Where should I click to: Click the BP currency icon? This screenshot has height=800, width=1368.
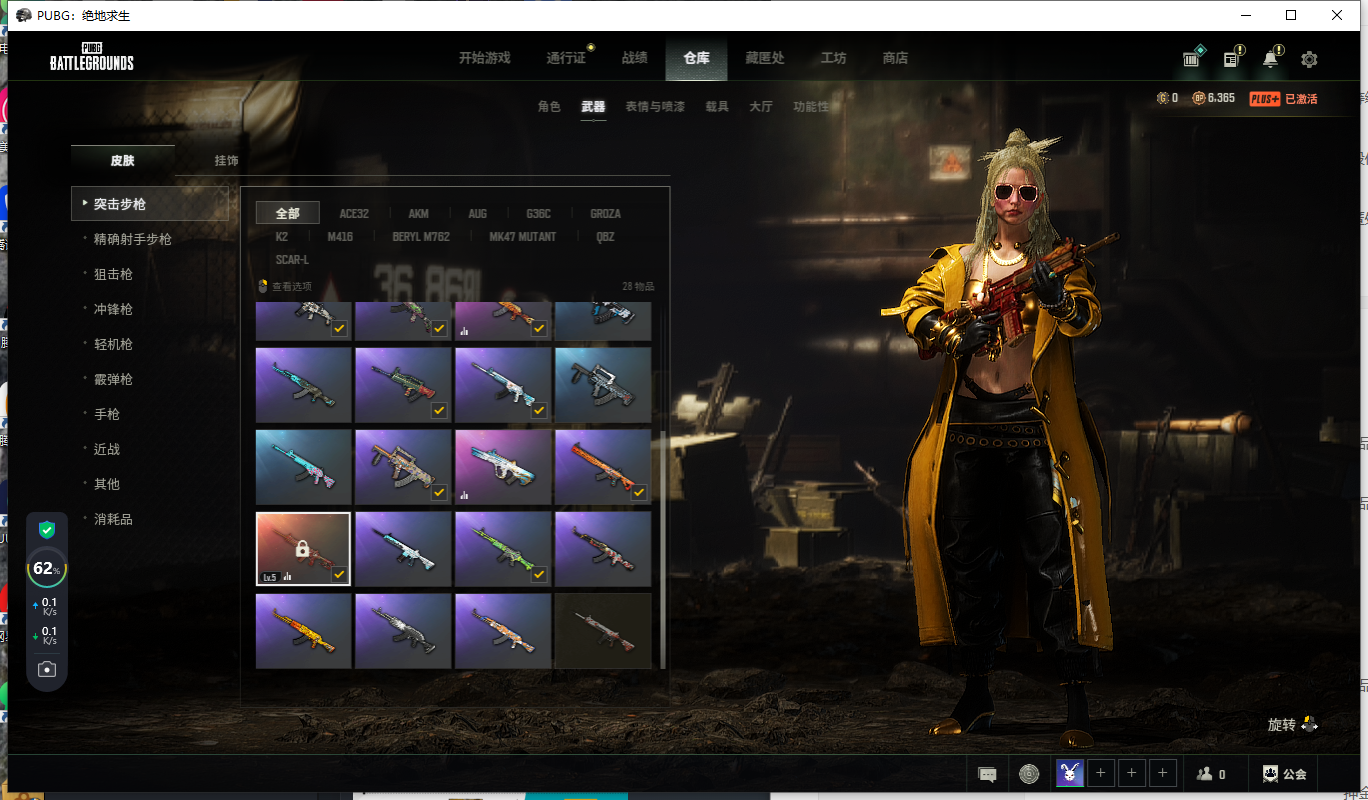click(x=1198, y=98)
